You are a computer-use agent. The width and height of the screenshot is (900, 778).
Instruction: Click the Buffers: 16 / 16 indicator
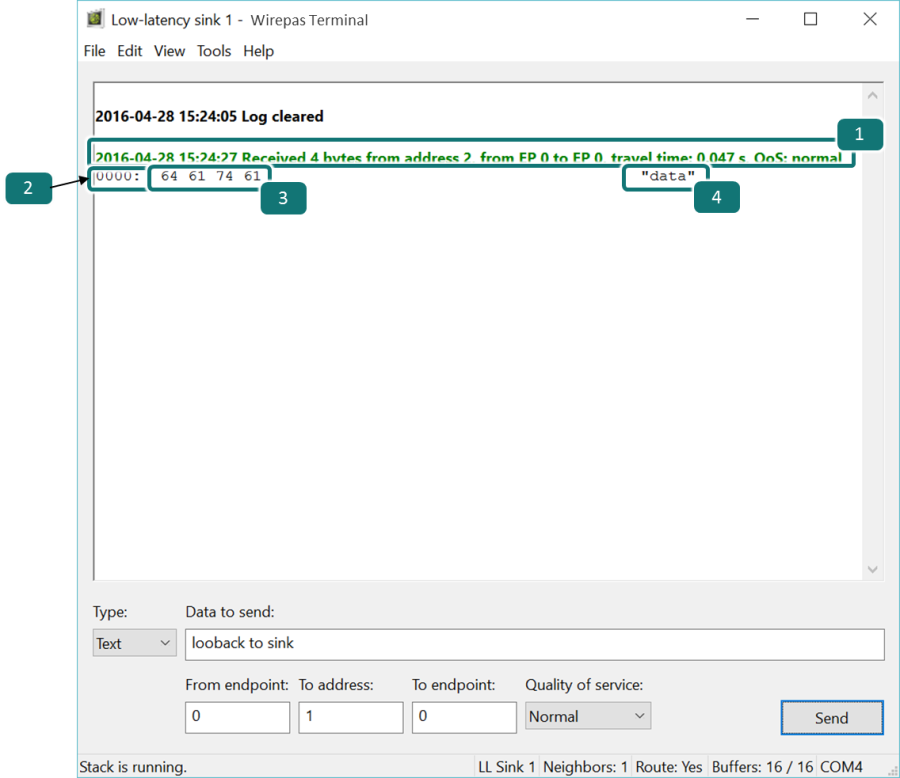[x=761, y=766]
